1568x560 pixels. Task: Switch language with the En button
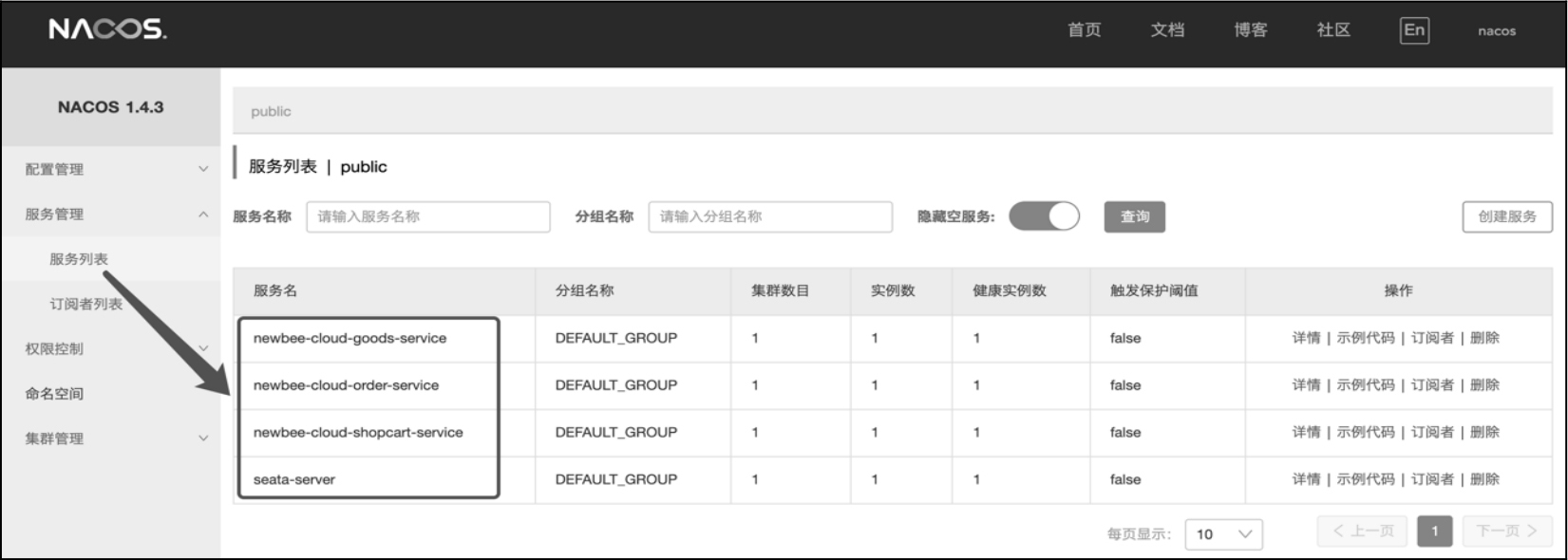pyautogui.click(x=1414, y=30)
